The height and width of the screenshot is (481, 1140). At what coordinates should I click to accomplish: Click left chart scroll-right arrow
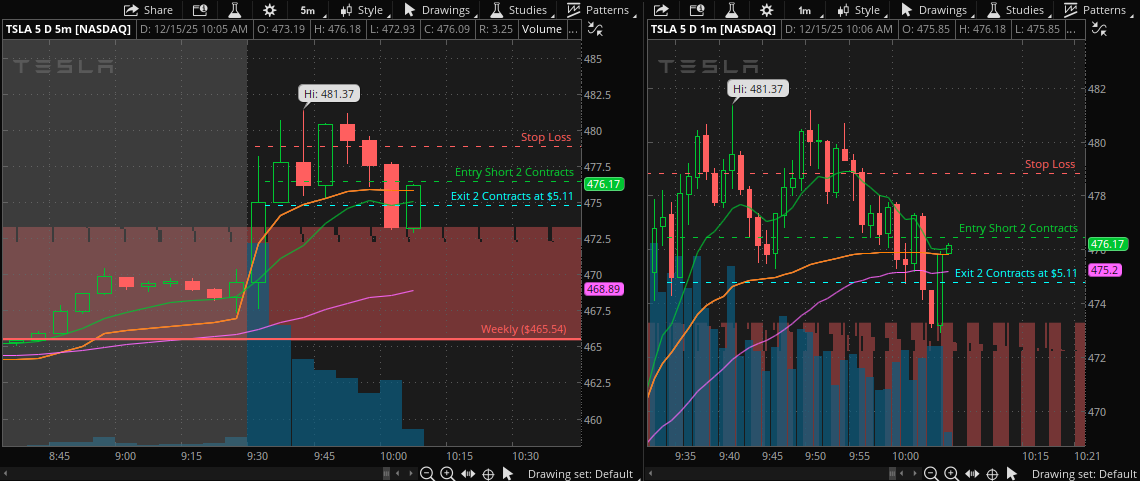pos(411,474)
